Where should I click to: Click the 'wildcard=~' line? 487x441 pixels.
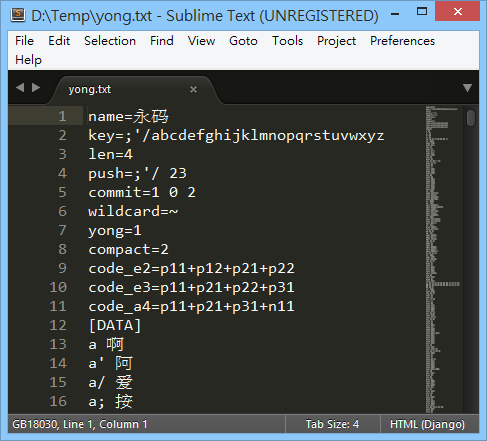[133, 211]
